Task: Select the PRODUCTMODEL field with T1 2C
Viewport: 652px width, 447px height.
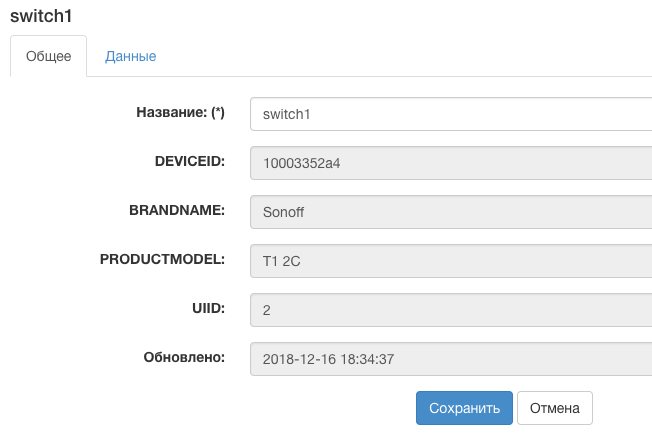Action: [450, 261]
